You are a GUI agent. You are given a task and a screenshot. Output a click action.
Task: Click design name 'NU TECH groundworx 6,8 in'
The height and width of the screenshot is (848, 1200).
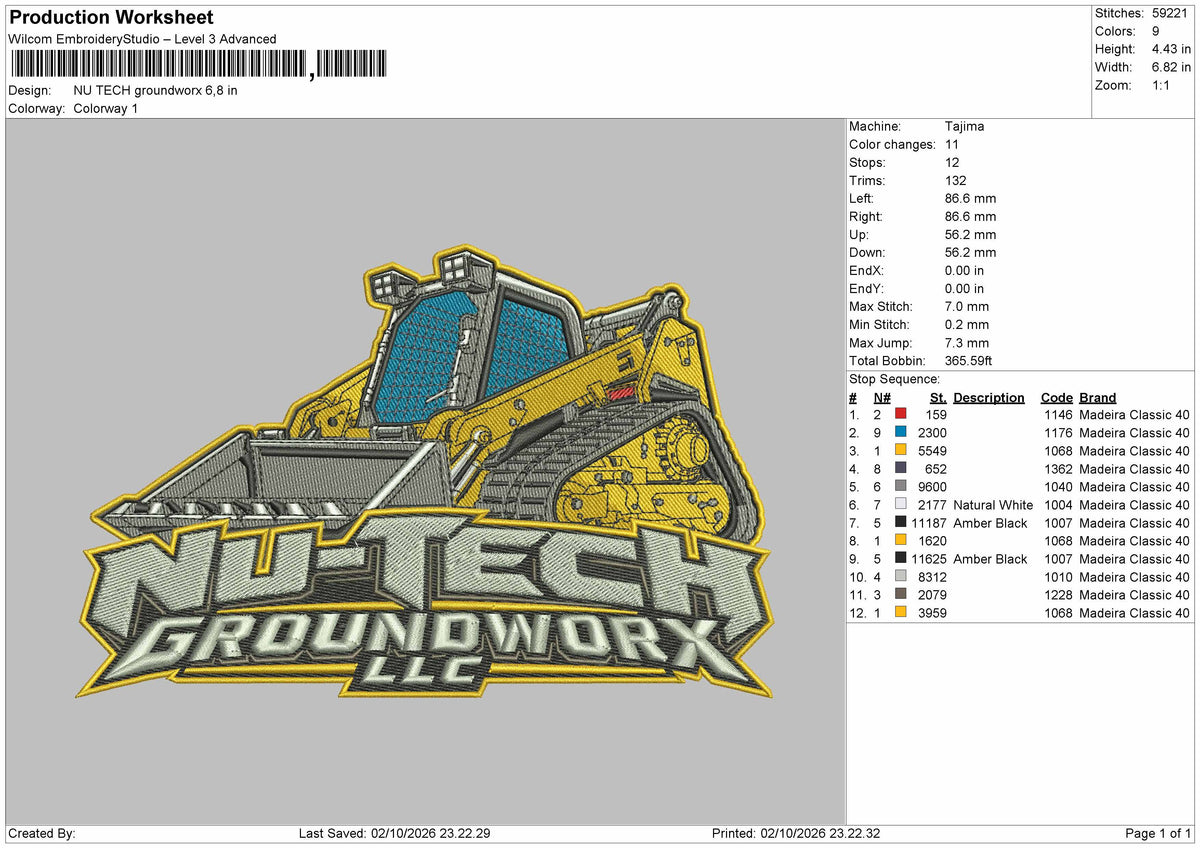point(156,90)
